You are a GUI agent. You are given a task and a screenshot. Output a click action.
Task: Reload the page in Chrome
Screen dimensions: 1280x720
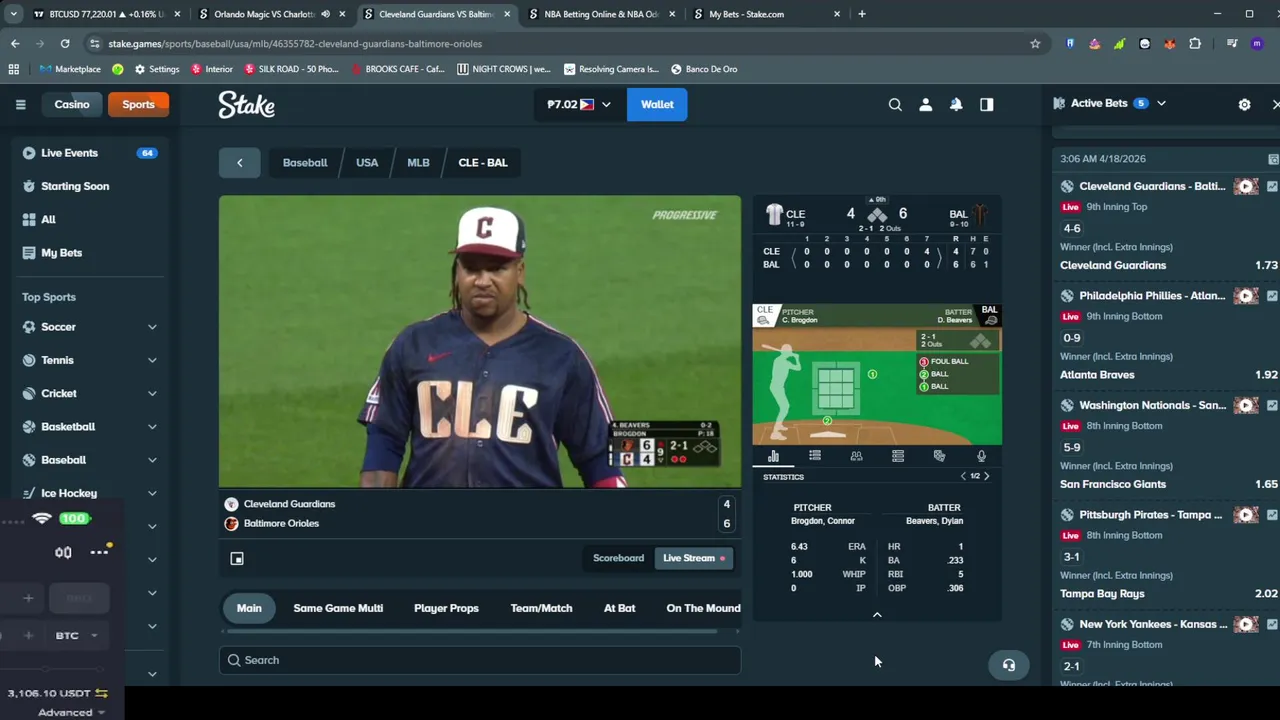point(65,43)
